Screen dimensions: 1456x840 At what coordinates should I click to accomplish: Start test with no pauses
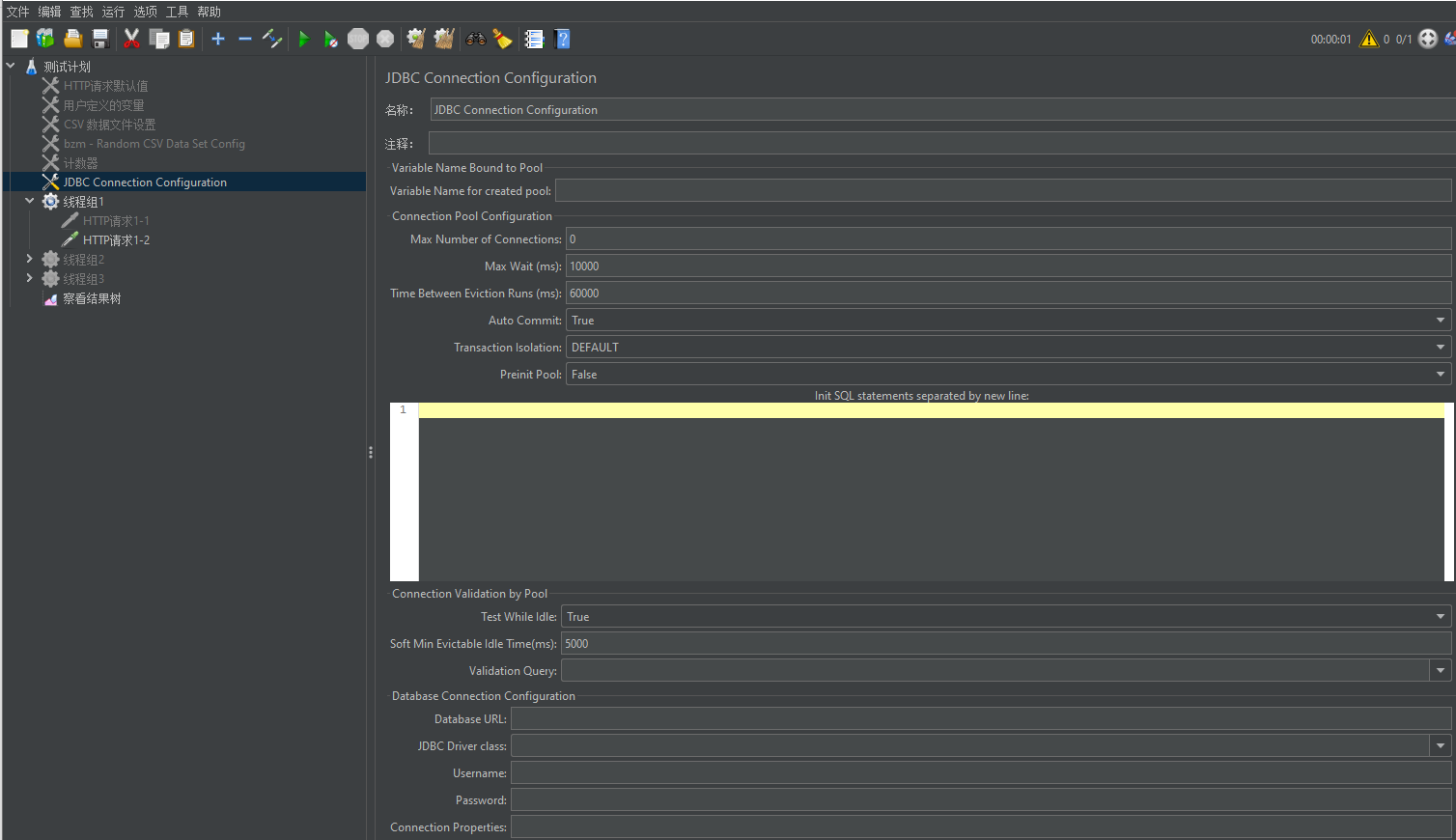331,39
